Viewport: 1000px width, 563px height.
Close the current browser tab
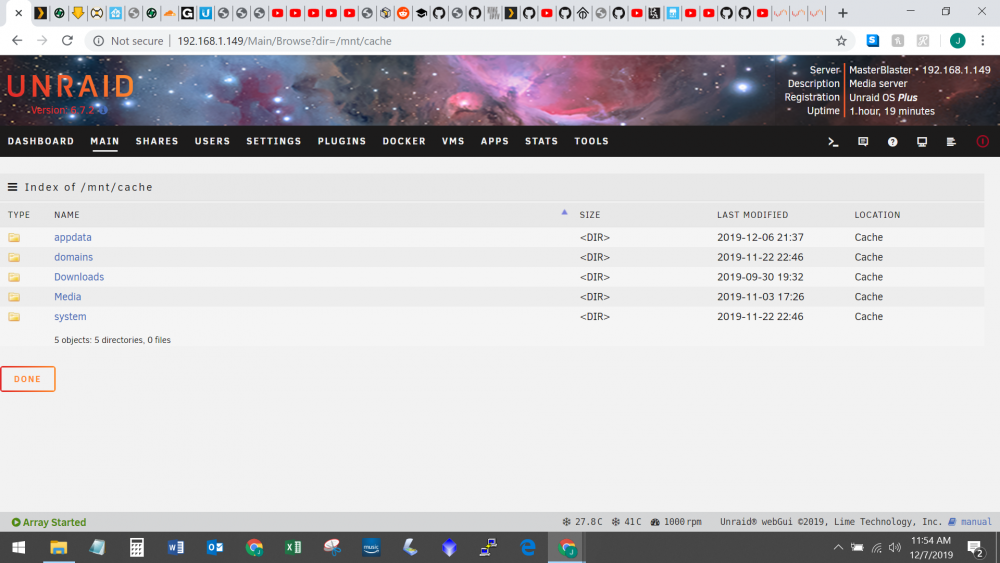tap(18, 13)
